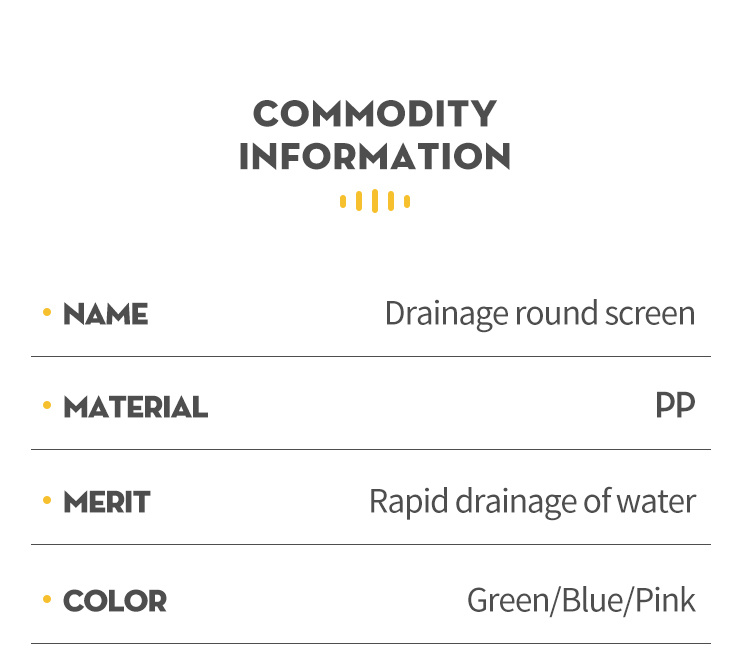Viewport: 750px width, 658px height.
Task: Click the word Green in color options
Action: point(508,601)
